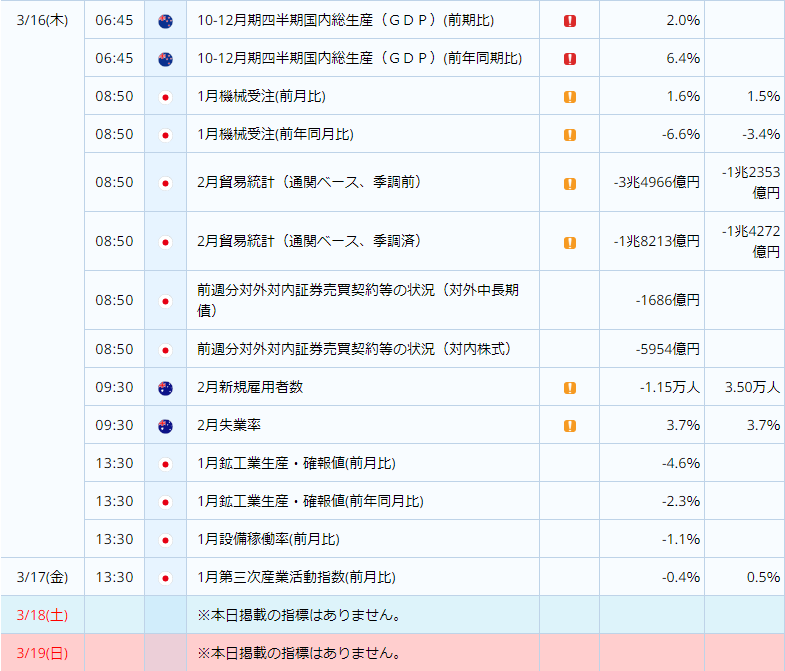Screen dimensions: 785x671
Task: Click forecast value 1.5% for 機械受注
Action: [763, 96]
